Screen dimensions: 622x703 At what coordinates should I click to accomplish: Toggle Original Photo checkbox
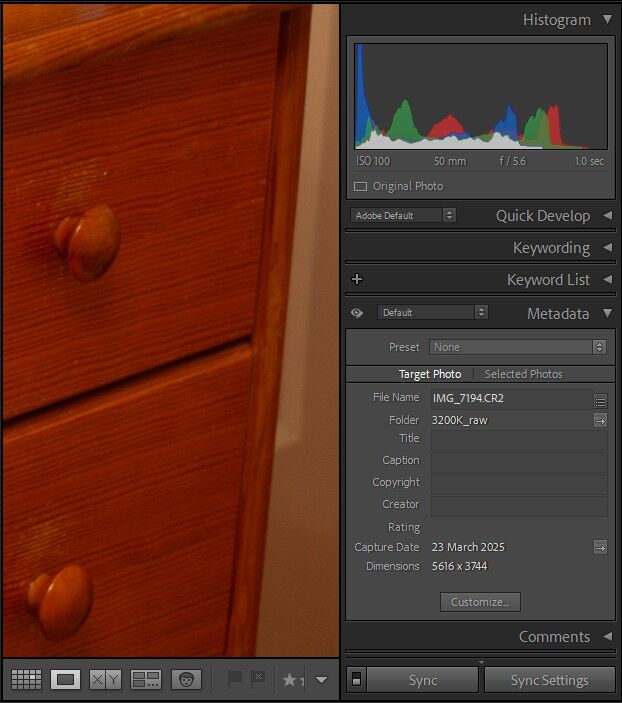360,186
